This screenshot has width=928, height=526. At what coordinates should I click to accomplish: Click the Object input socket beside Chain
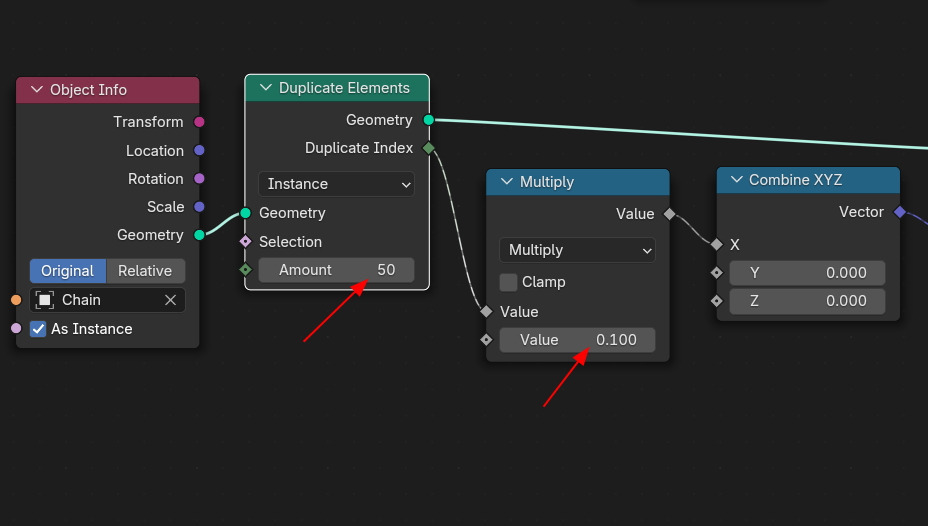tap(16, 300)
